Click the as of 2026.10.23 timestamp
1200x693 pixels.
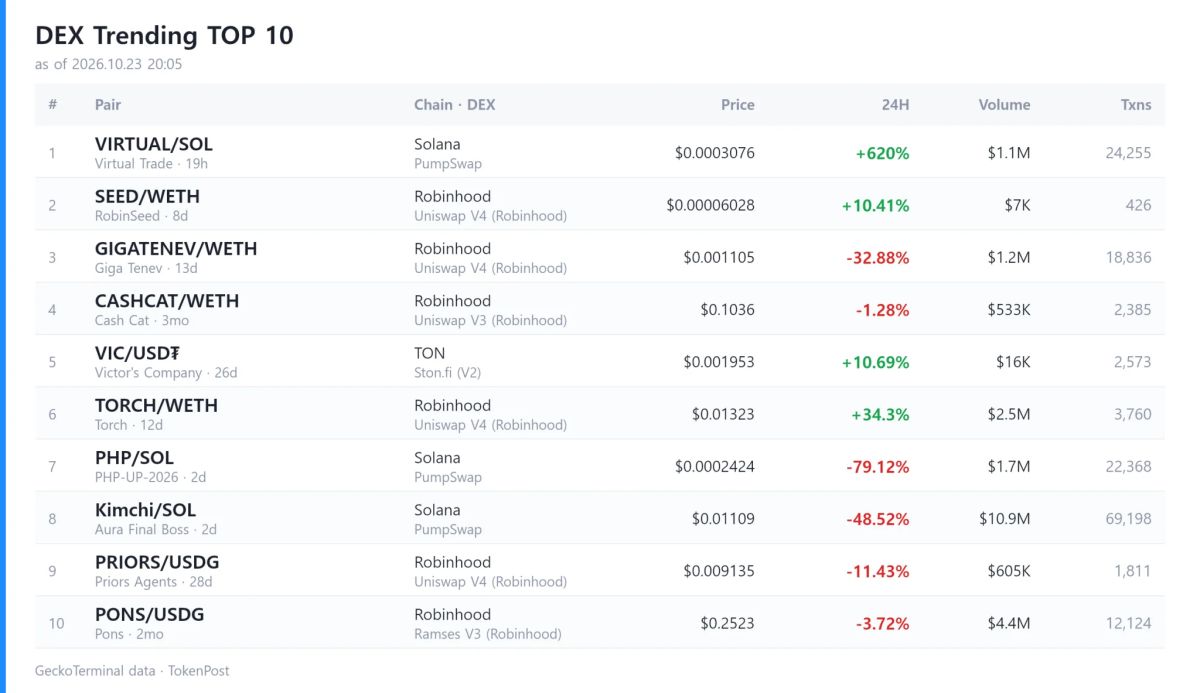click(108, 64)
